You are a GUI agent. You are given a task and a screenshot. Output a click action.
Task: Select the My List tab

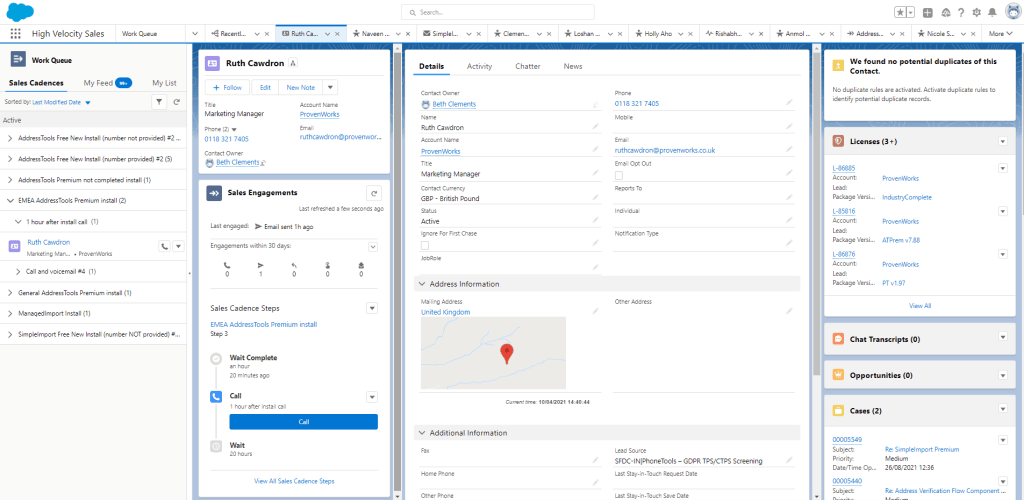pos(164,83)
